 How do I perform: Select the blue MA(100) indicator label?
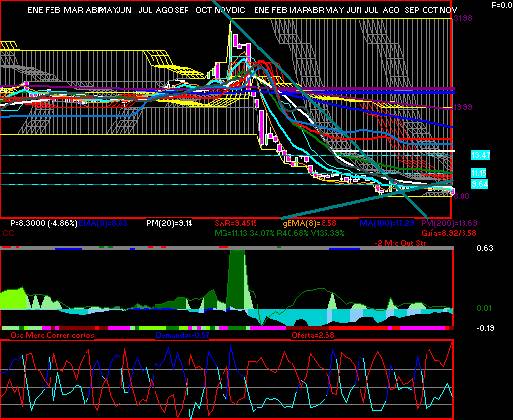(387, 223)
